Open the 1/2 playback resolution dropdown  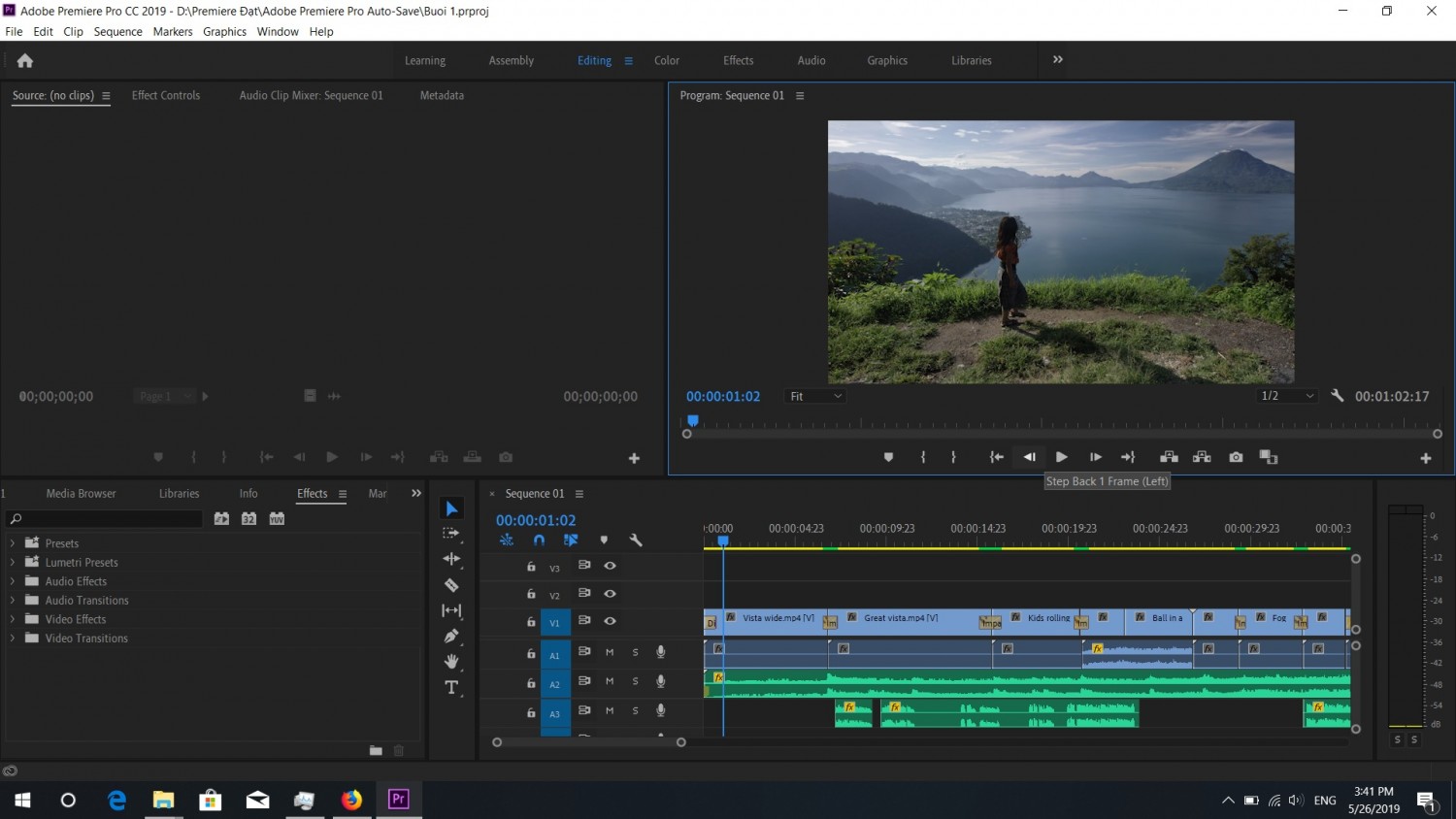(1286, 396)
